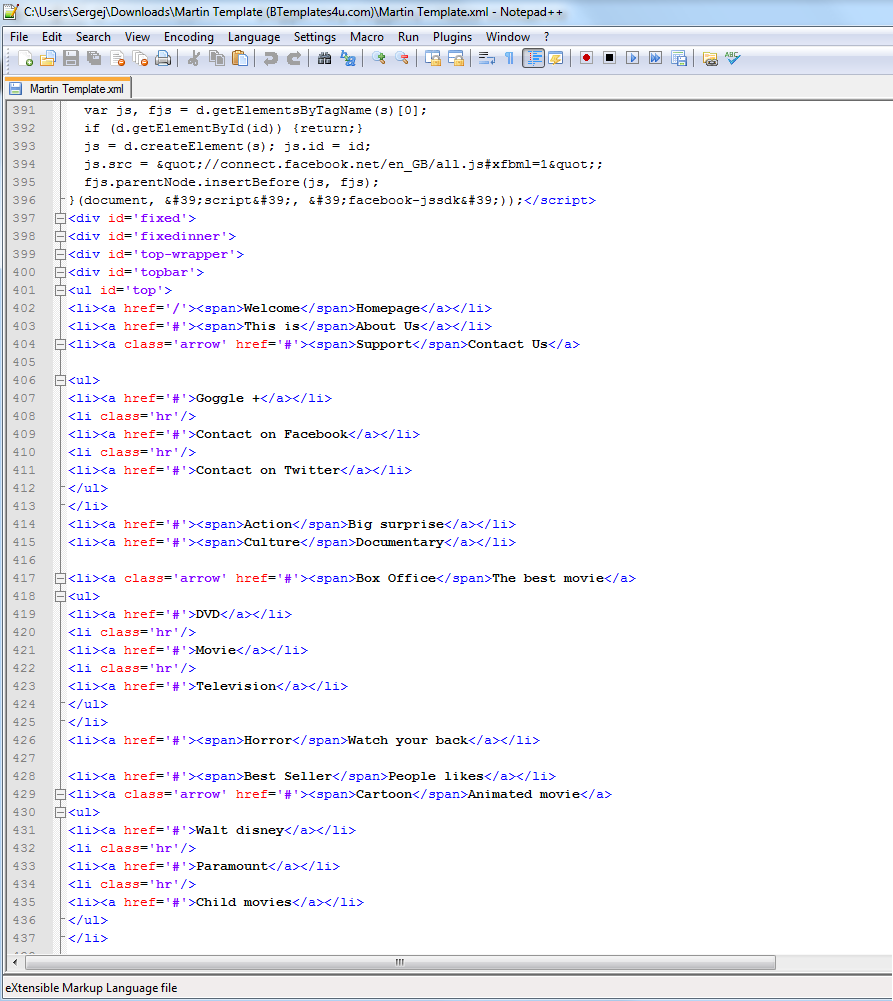Image resolution: width=893 pixels, height=1001 pixels.
Task: Open the Plugins menu
Action: (x=452, y=37)
